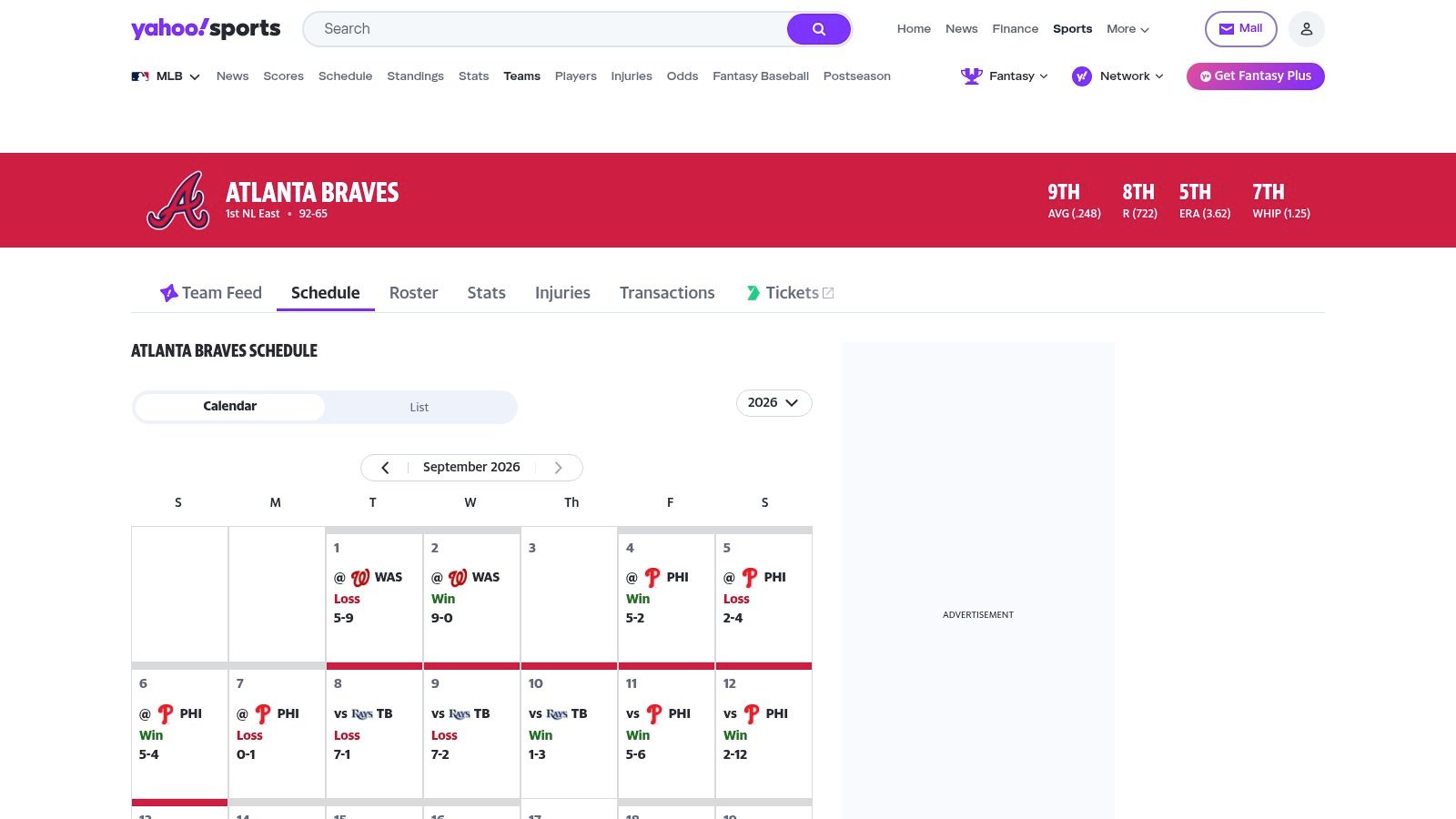Viewport: 1456px width, 819px height.
Task: Open Scores in MLB navigation
Action: coord(284,76)
